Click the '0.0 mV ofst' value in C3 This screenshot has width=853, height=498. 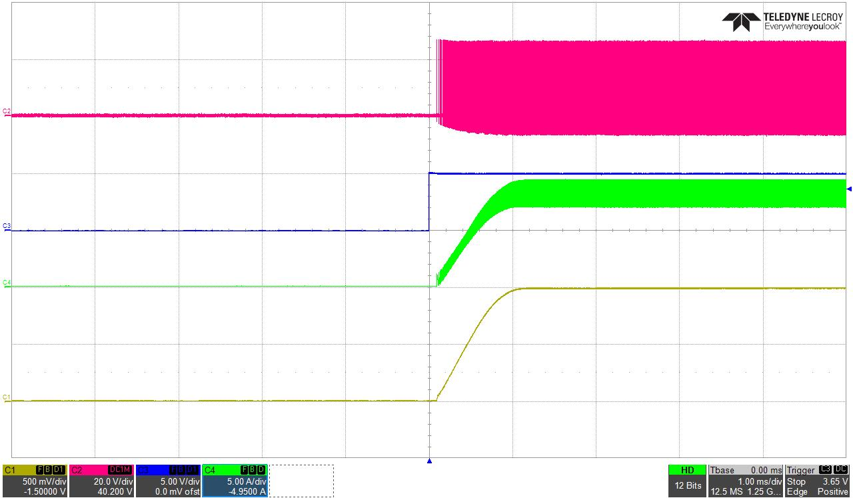177,491
